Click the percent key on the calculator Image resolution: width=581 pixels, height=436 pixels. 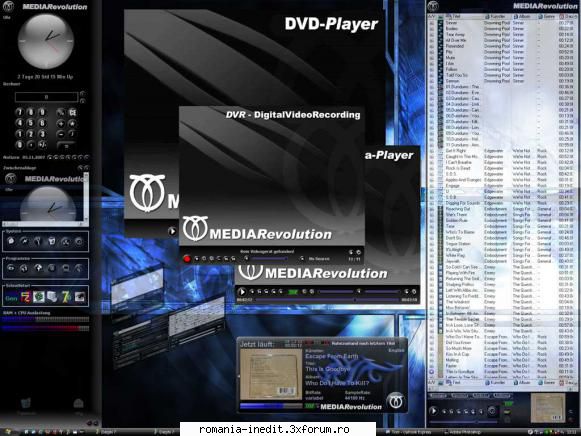tap(61, 112)
